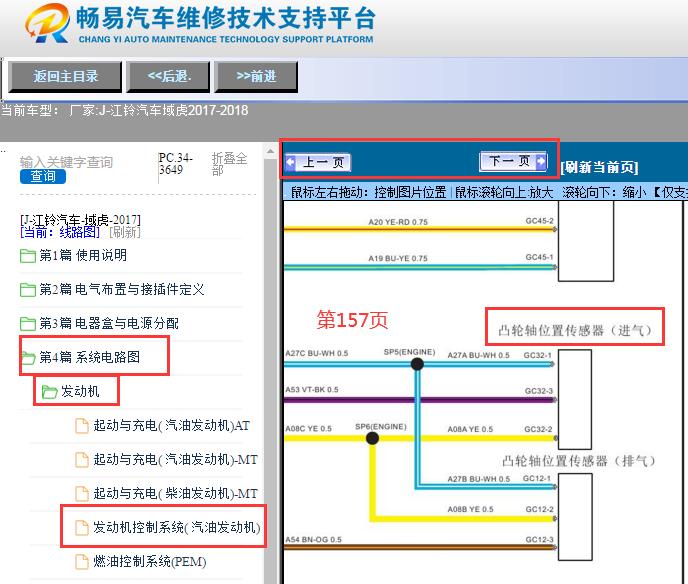Click wire label A08B YE 0.5
This screenshot has width=688, height=584.
click(470, 509)
